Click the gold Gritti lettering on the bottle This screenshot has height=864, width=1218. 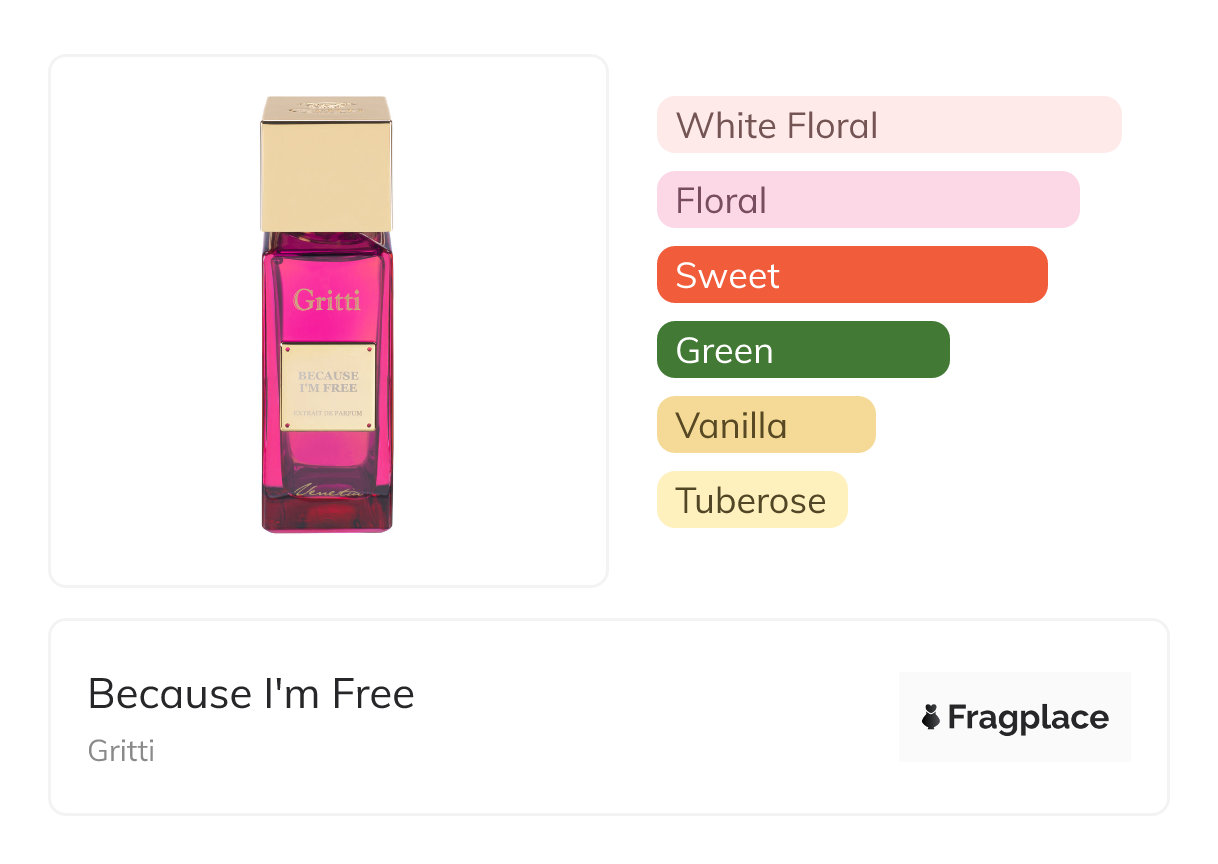point(327,299)
